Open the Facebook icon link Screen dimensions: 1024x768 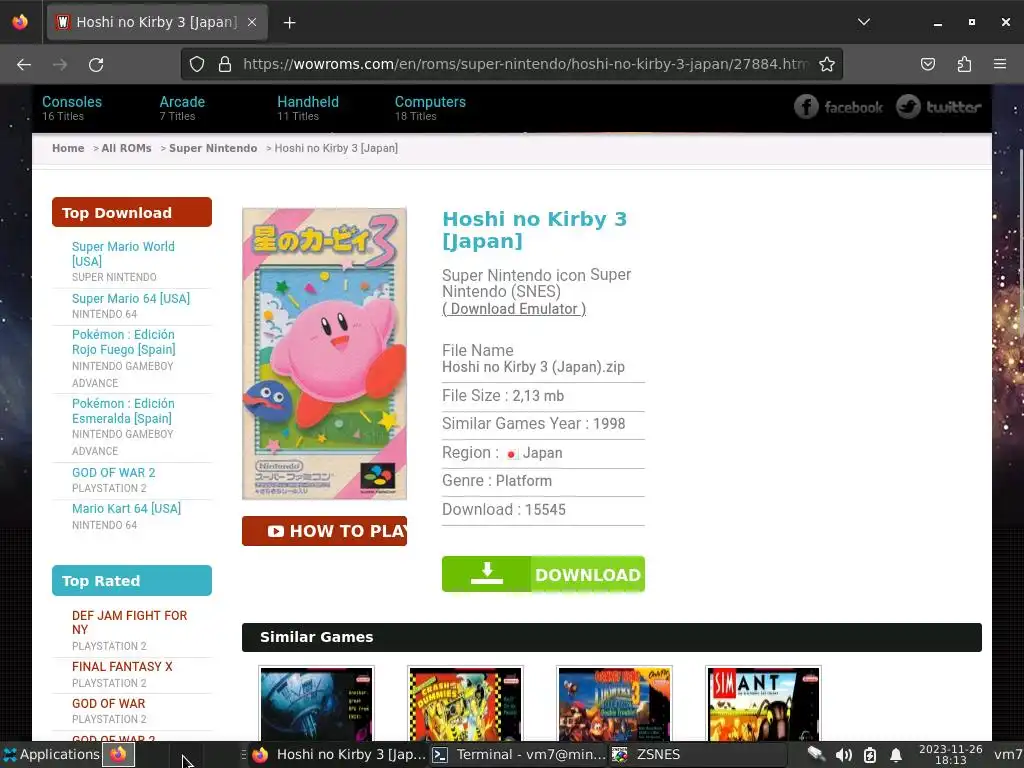click(x=806, y=106)
